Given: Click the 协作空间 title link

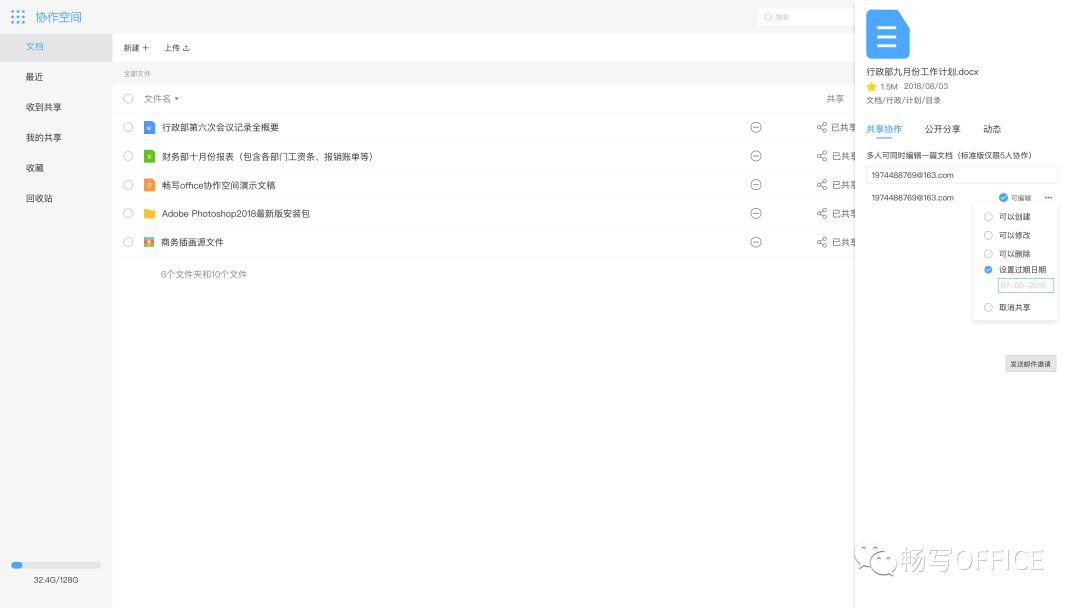Looking at the screenshot, I should [x=59, y=17].
